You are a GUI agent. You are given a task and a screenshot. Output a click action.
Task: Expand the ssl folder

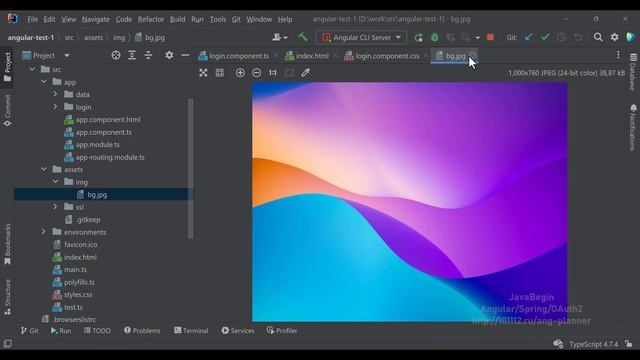click(55, 207)
